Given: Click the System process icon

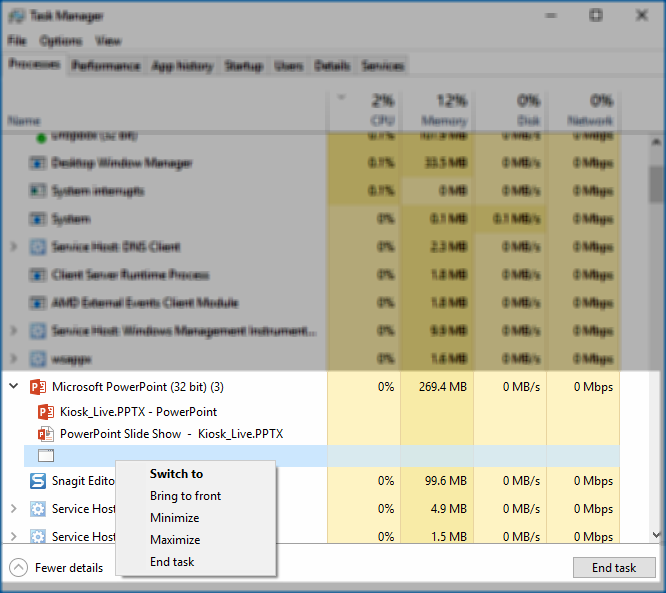Looking at the screenshot, I should (37, 219).
